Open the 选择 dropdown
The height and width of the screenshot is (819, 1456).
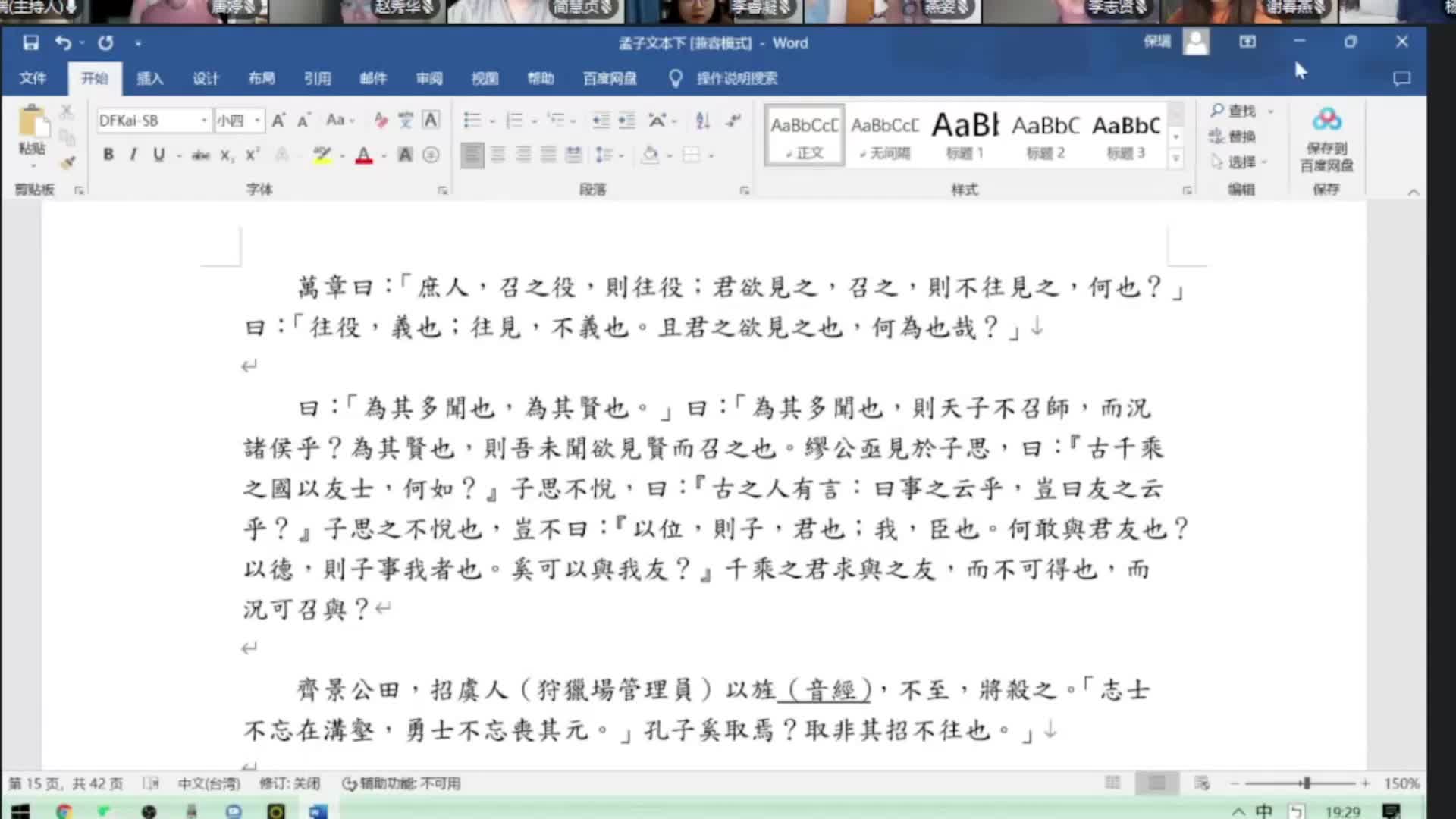(x=1239, y=162)
